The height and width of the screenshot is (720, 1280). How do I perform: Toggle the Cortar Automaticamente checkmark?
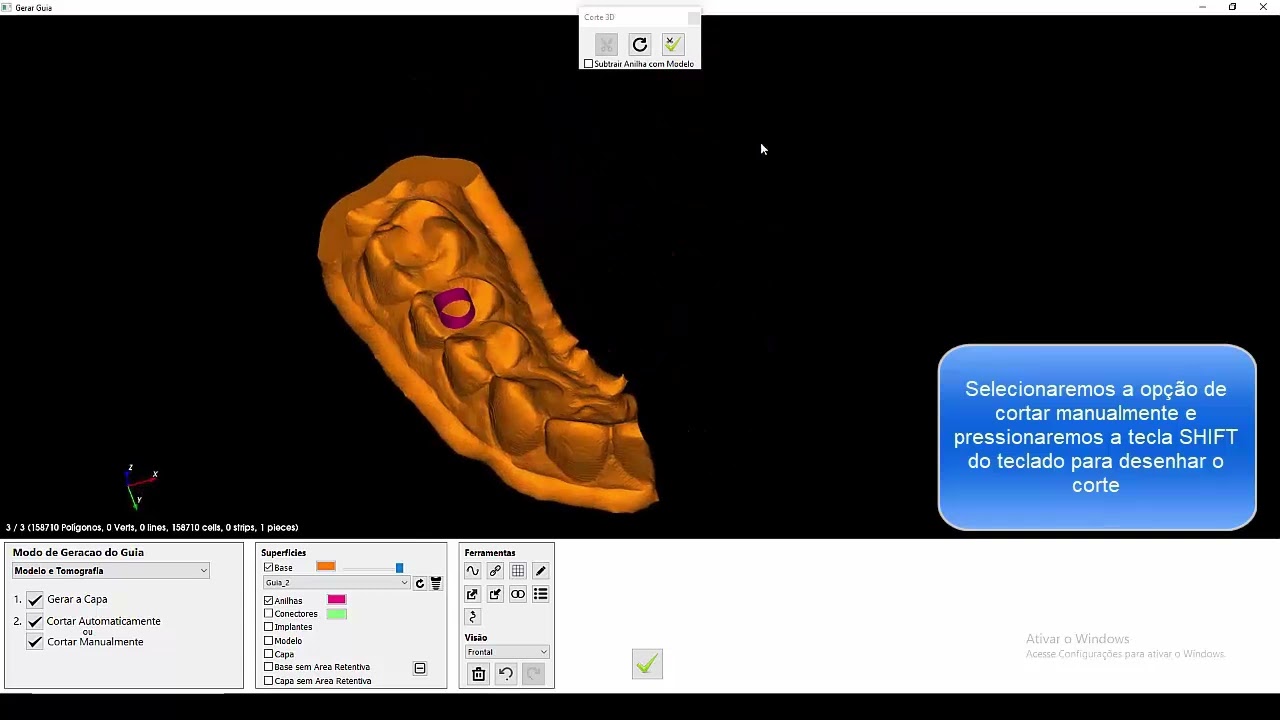35,621
